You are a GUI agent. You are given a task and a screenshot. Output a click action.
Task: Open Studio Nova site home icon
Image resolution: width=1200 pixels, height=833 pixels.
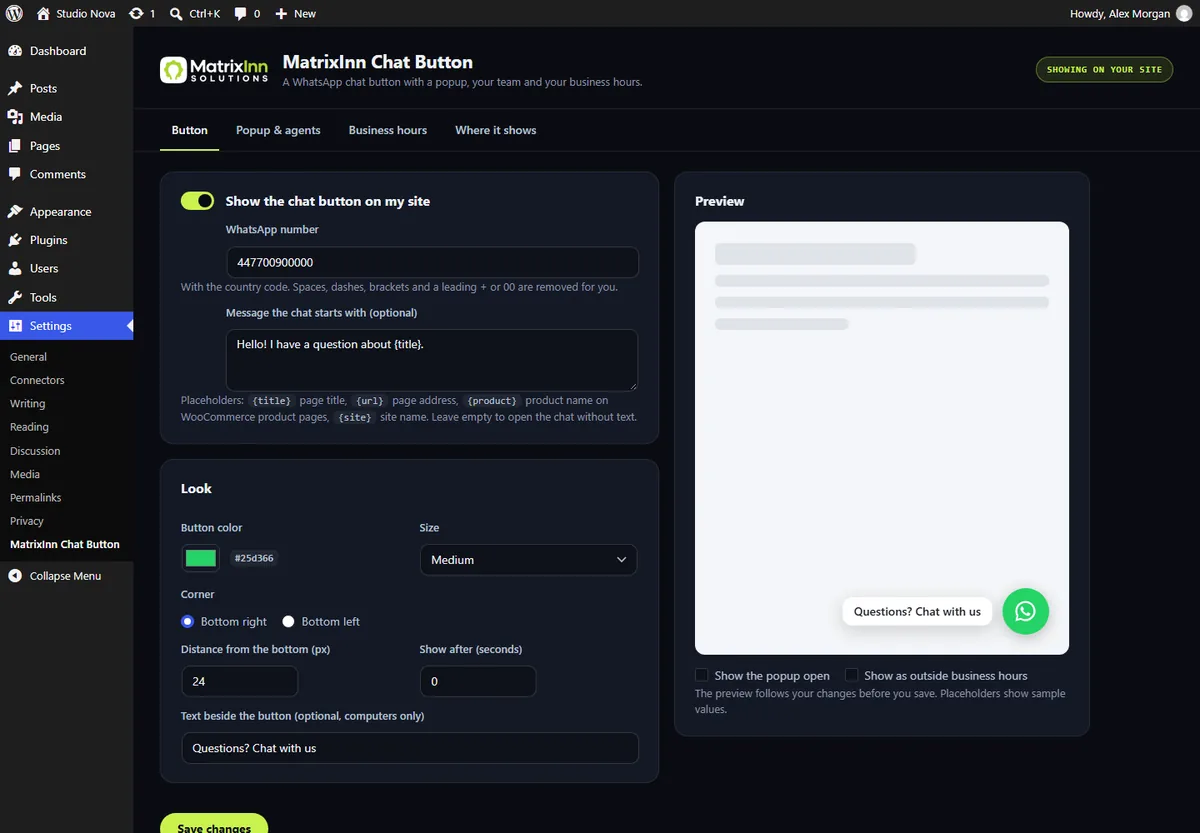click(x=43, y=14)
